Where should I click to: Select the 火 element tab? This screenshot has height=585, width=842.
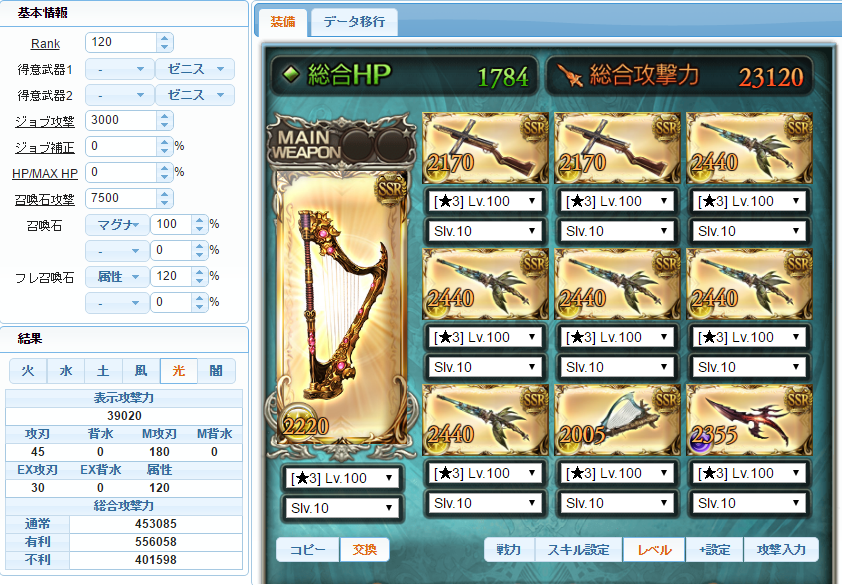pos(28,371)
